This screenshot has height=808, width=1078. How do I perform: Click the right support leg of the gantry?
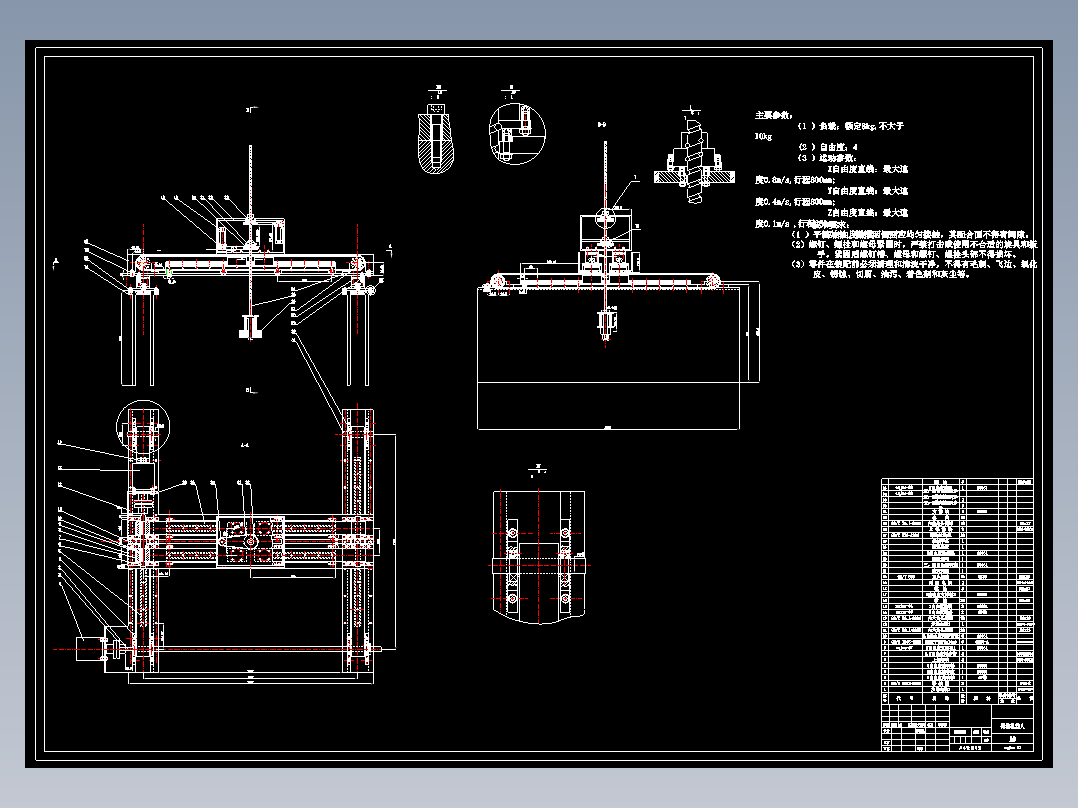pos(358,337)
